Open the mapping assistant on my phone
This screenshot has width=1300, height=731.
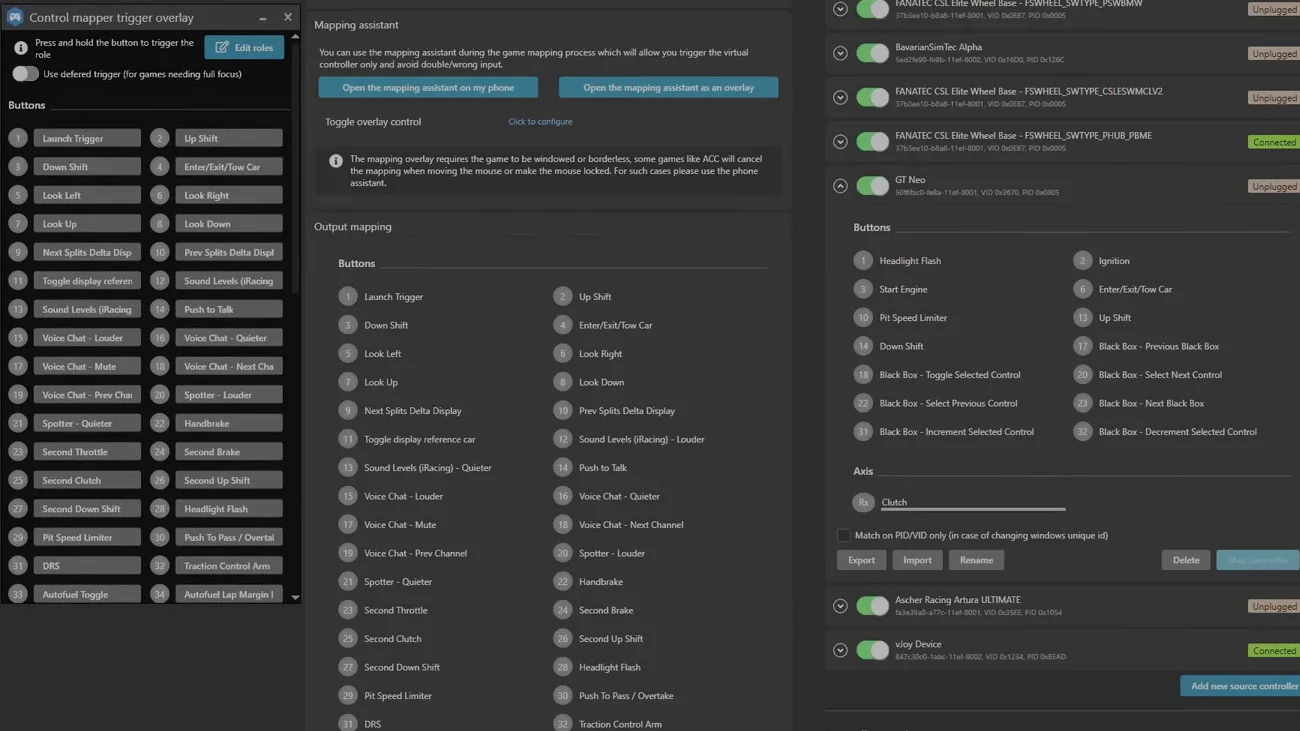point(428,88)
